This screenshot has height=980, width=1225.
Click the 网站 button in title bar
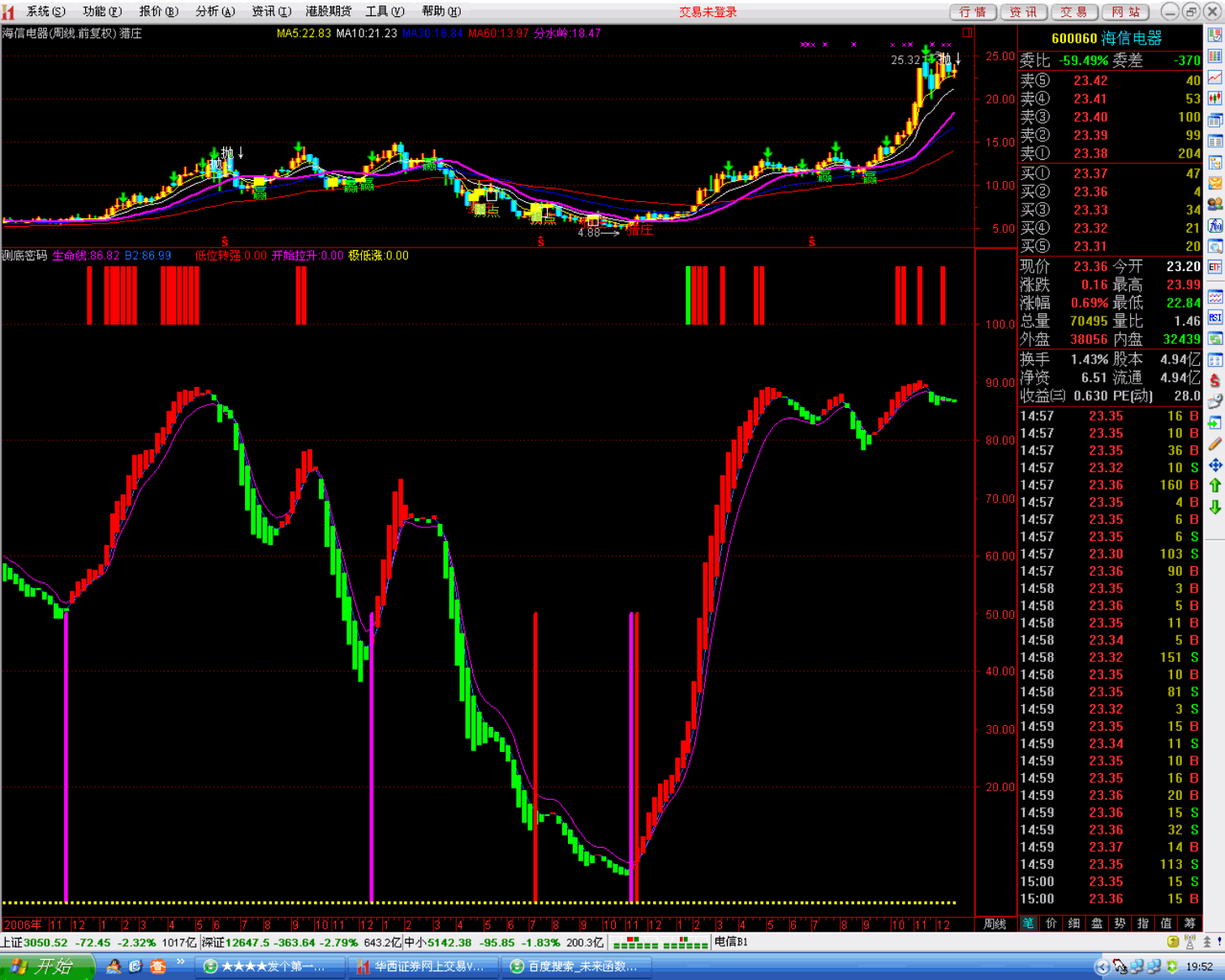pyautogui.click(x=1125, y=11)
